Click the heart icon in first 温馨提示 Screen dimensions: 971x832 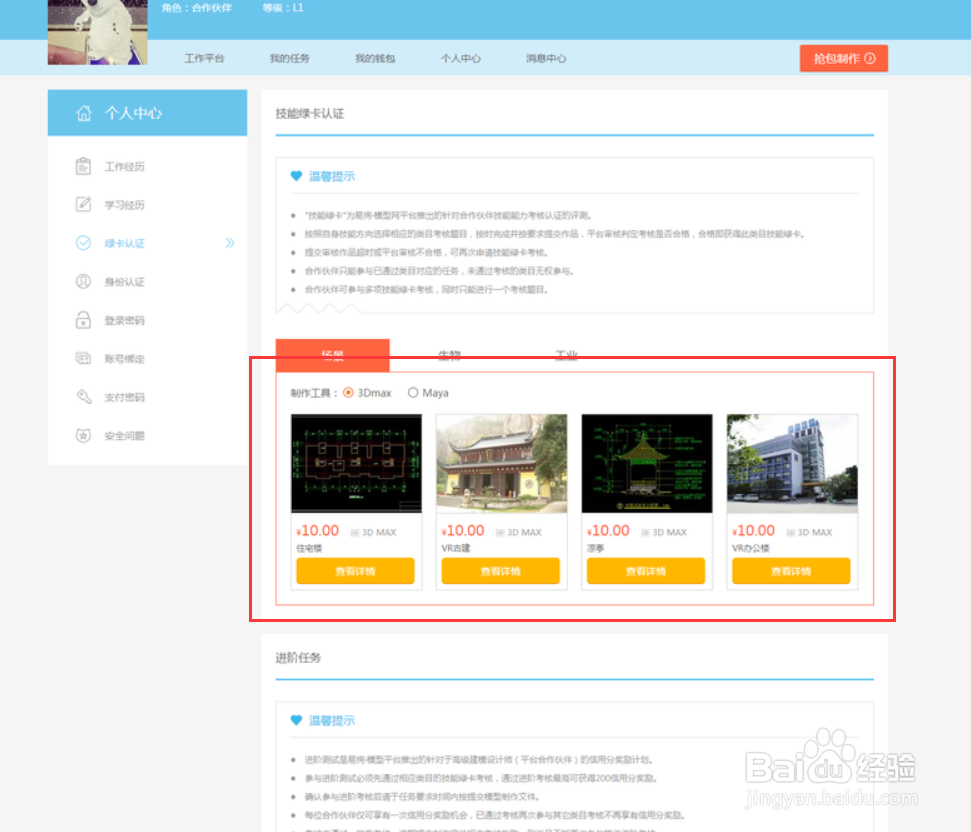[x=296, y=176]
